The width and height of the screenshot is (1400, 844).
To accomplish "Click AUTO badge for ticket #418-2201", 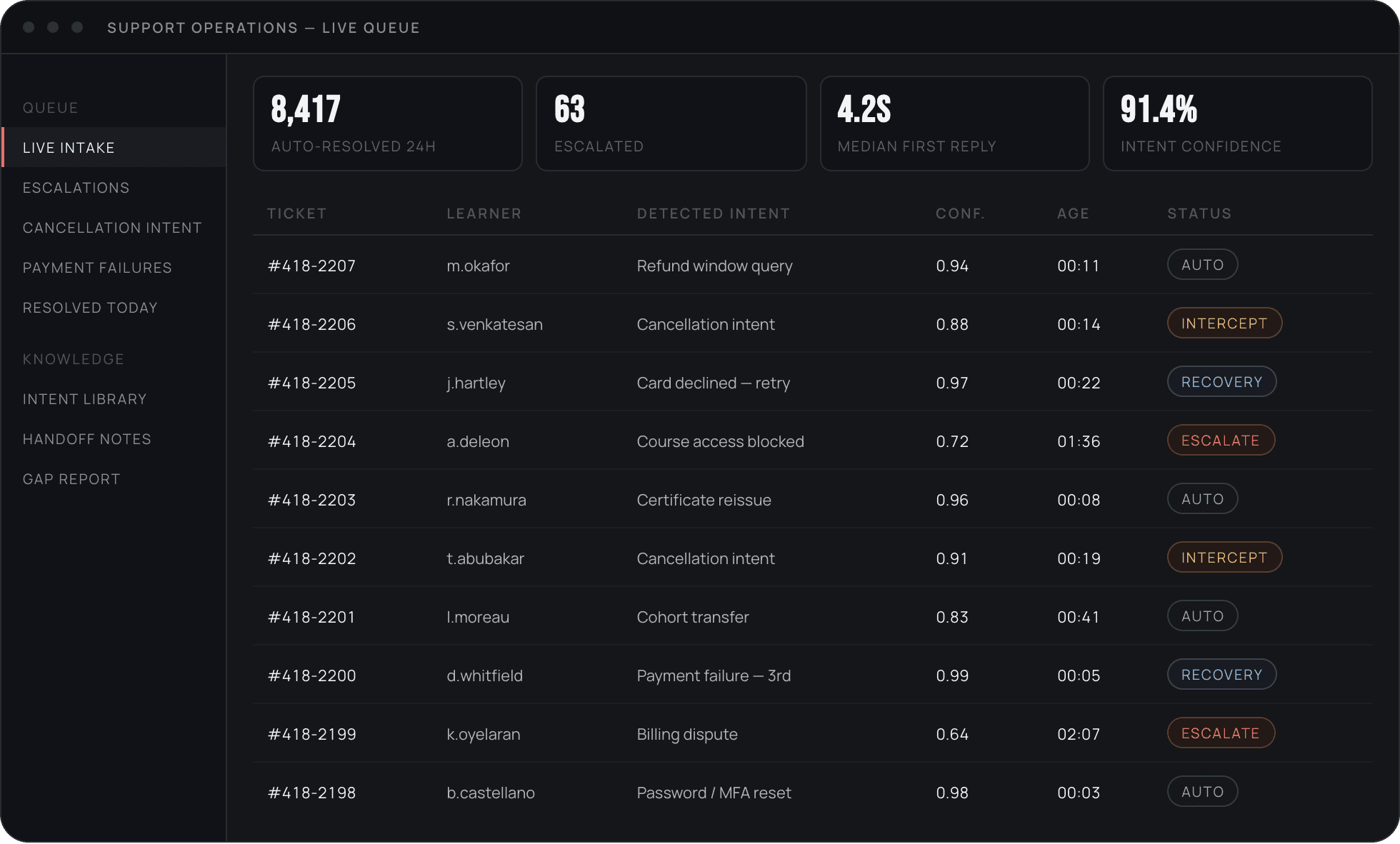I will (1203, 616).
